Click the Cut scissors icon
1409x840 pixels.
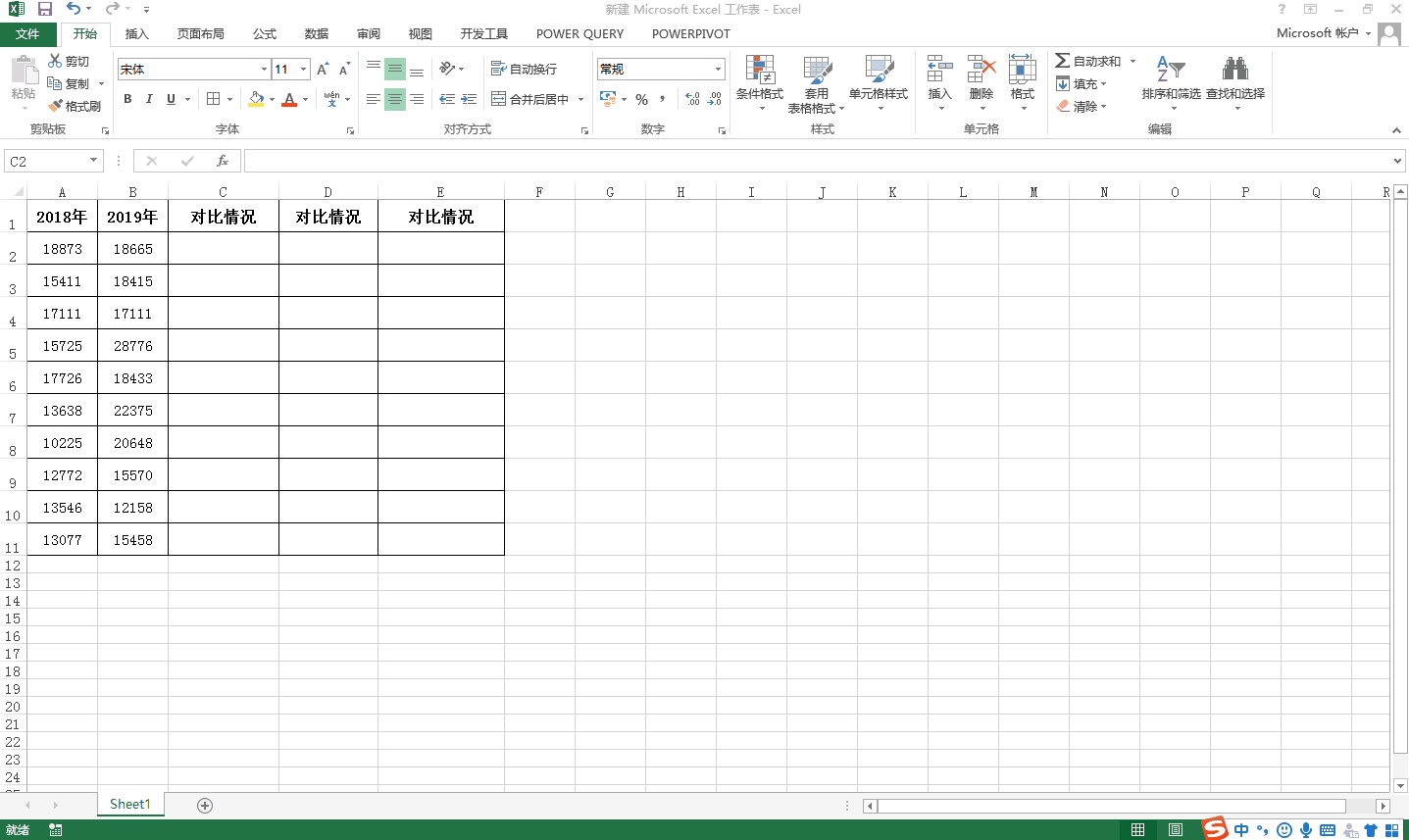(x=56, y=61)
